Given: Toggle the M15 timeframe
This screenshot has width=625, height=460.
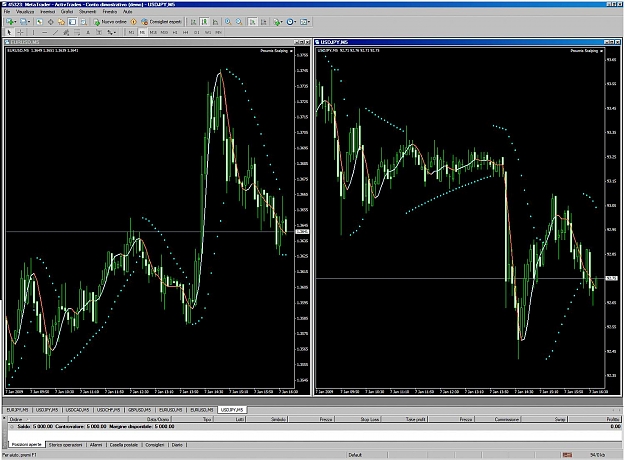Looking at the screenshot, I should point(153,32).
